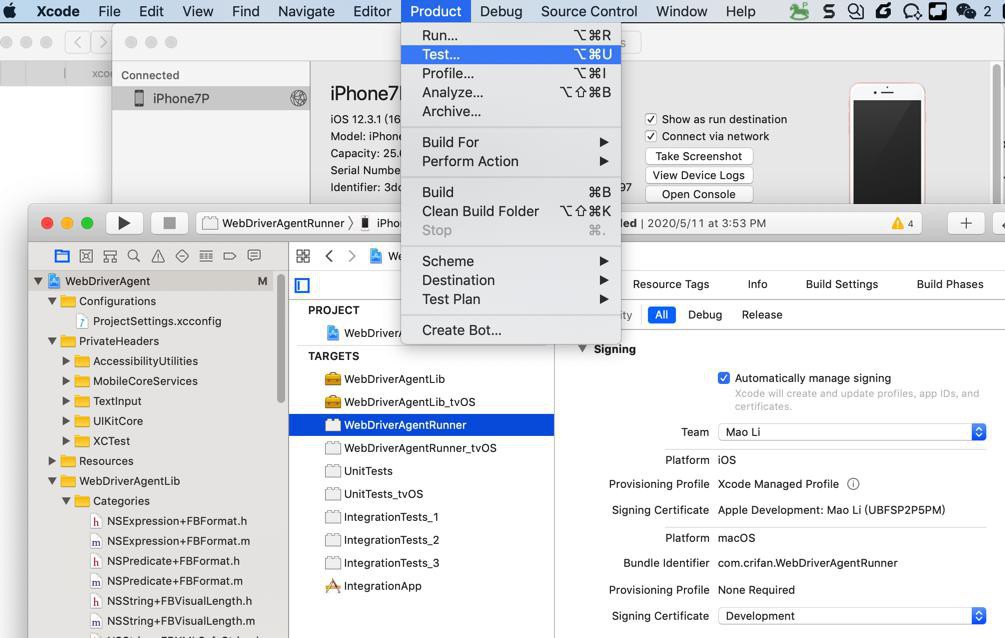Open the Debug menu in menu bar

pos(501,11)
